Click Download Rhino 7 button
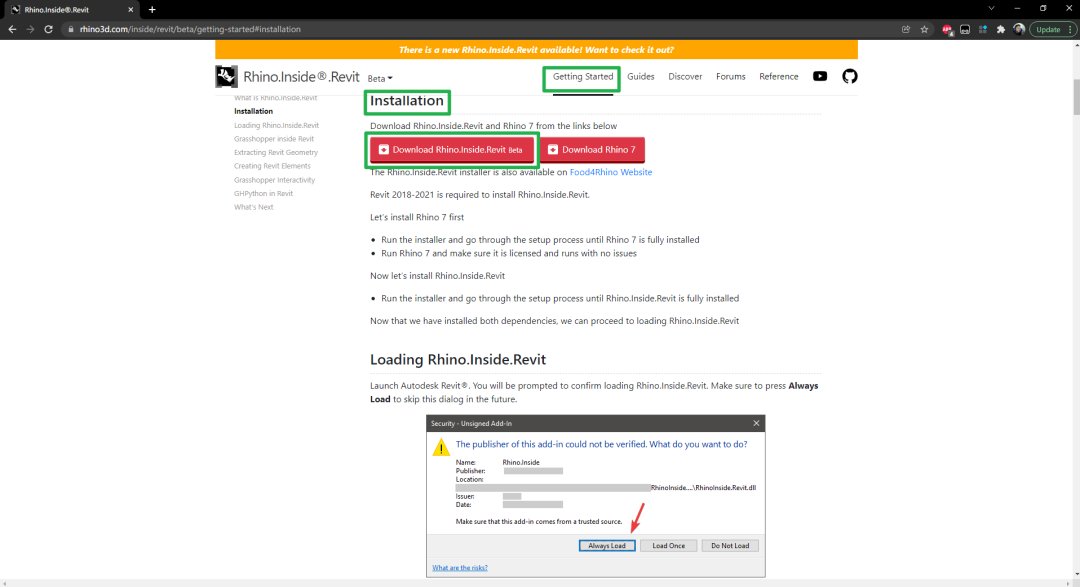Screen dimensions: 1080x587 [592, 150]
